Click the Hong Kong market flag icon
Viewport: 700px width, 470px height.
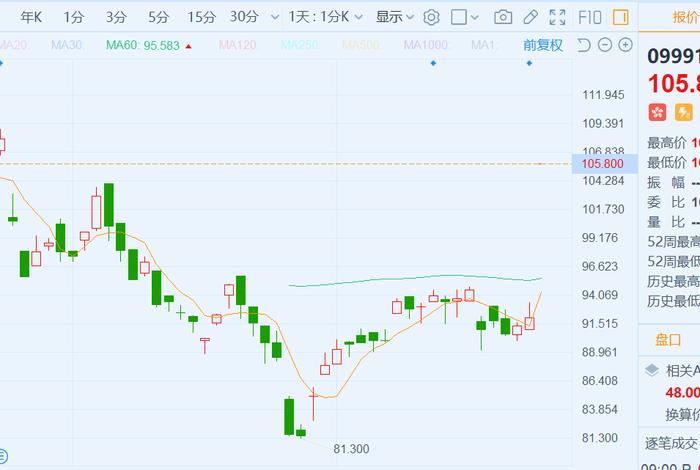[x=657, y=112]
